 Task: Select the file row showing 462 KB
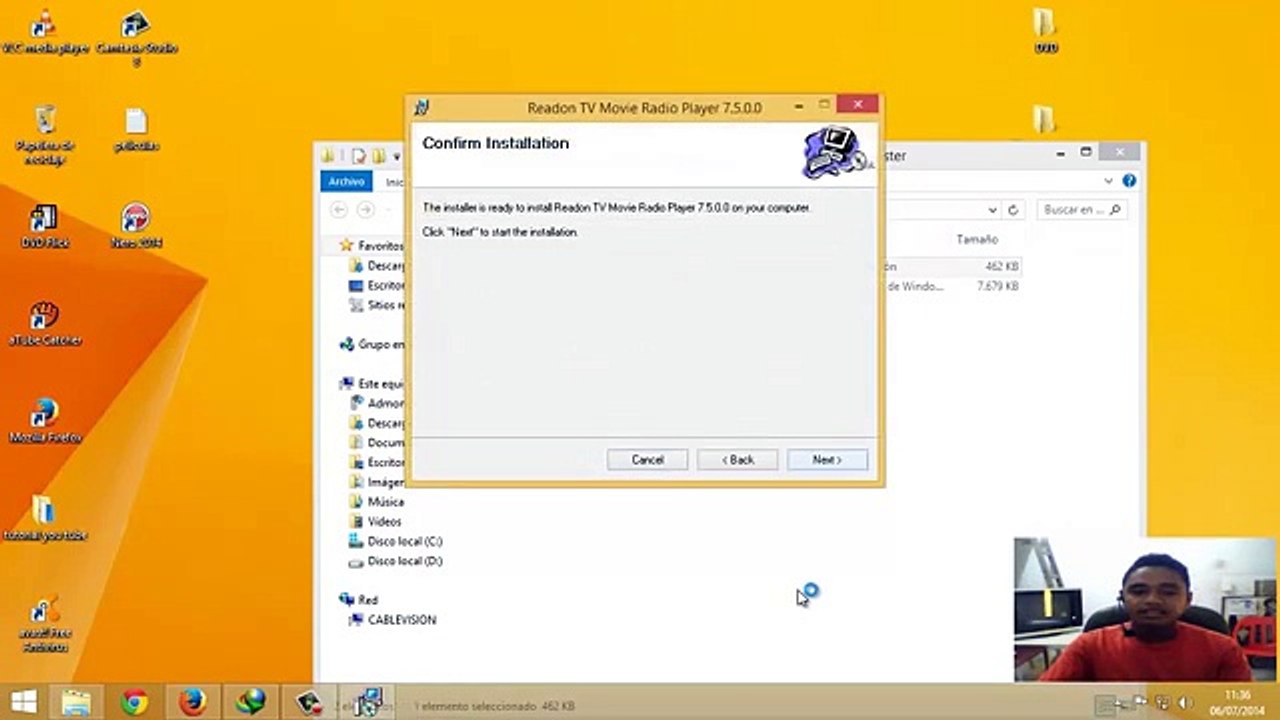click(954, 267)
